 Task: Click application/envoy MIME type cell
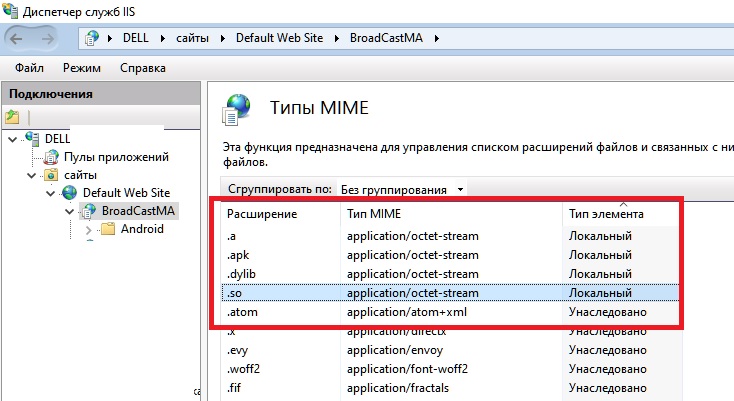click(395, 350)
